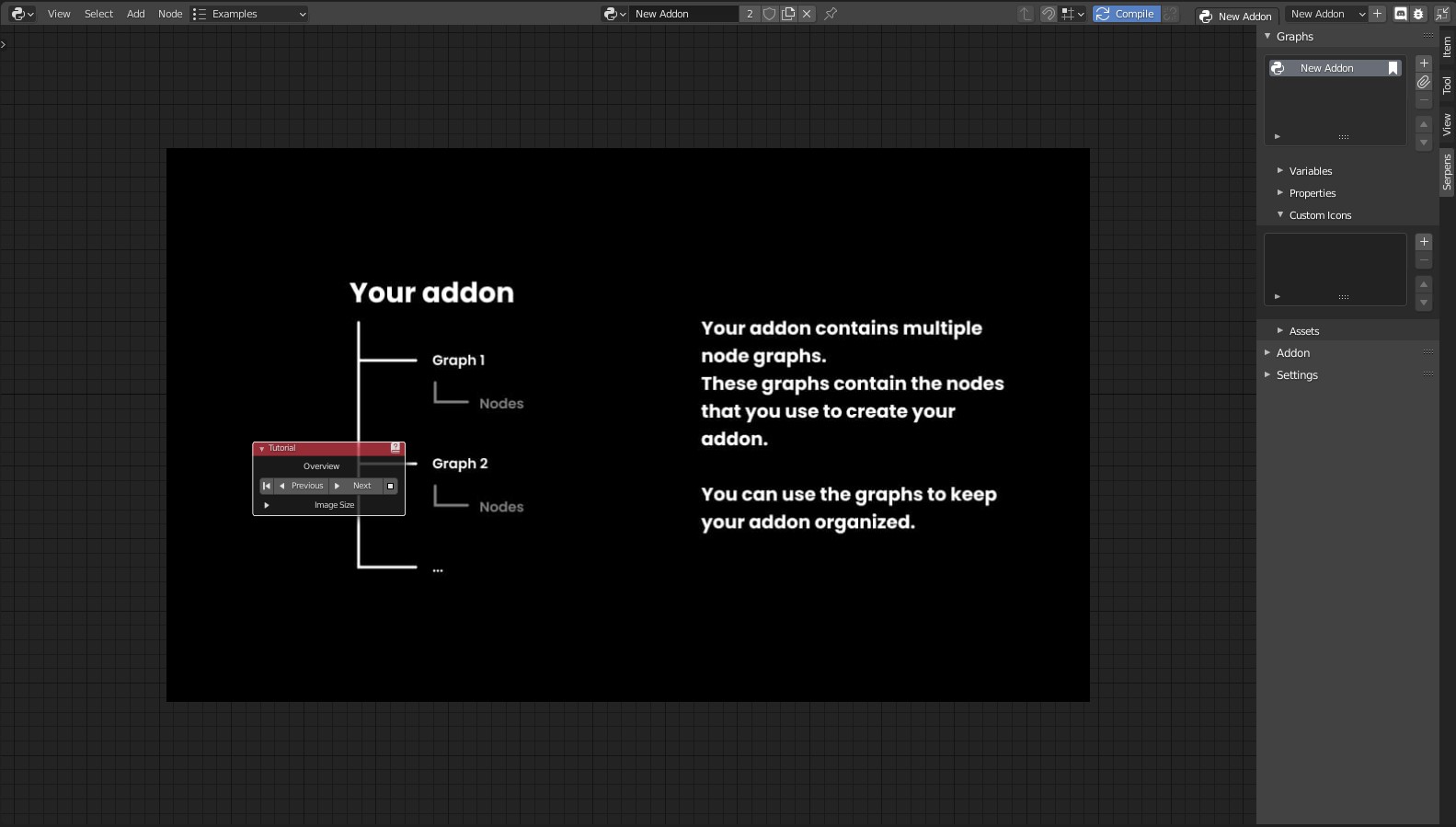The width and height of the screenshot is (1456, 827).
Task: Click the New Addon node tree name field
Action: point(684,14)
